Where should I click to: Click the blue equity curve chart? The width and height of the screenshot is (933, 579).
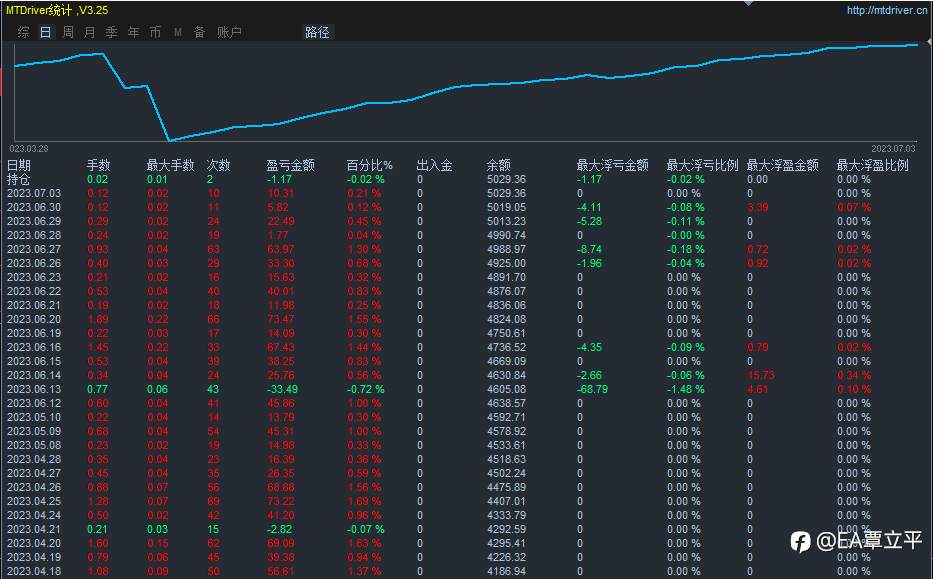(x=466, y=91)
